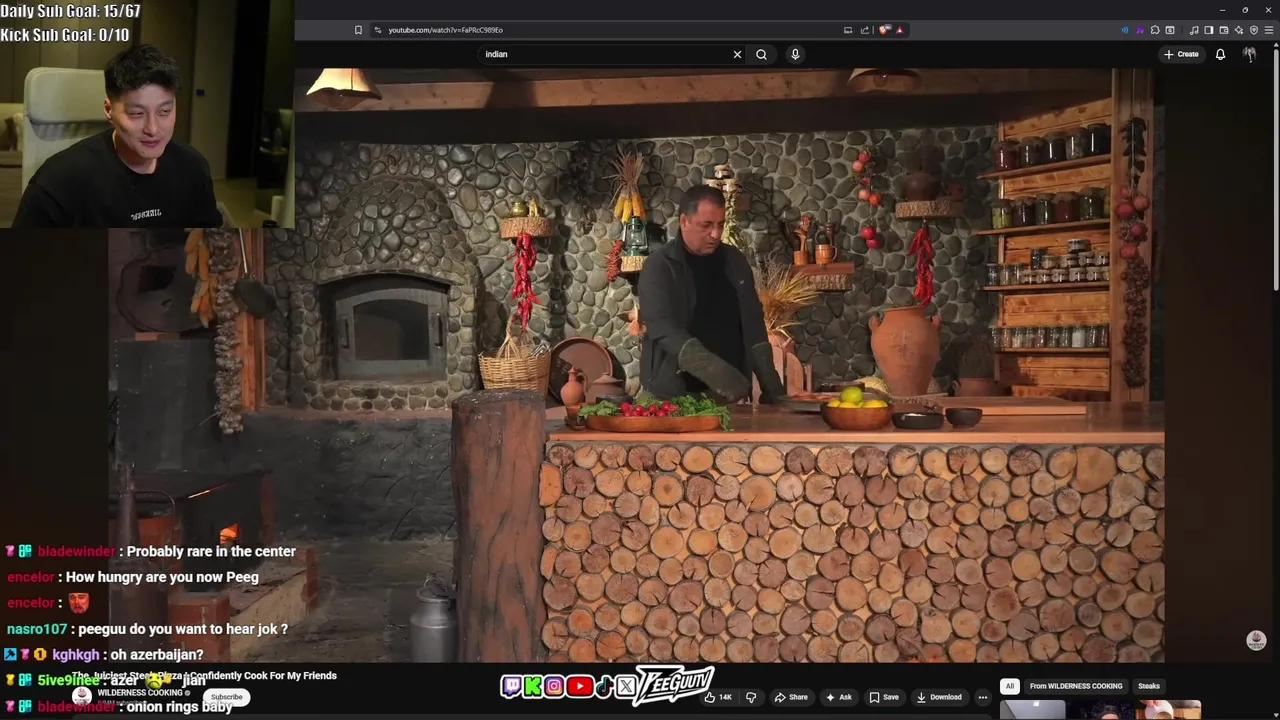This screenshot has width=1280, height=720.
Task: Click the Ask button
Action: 838,697
